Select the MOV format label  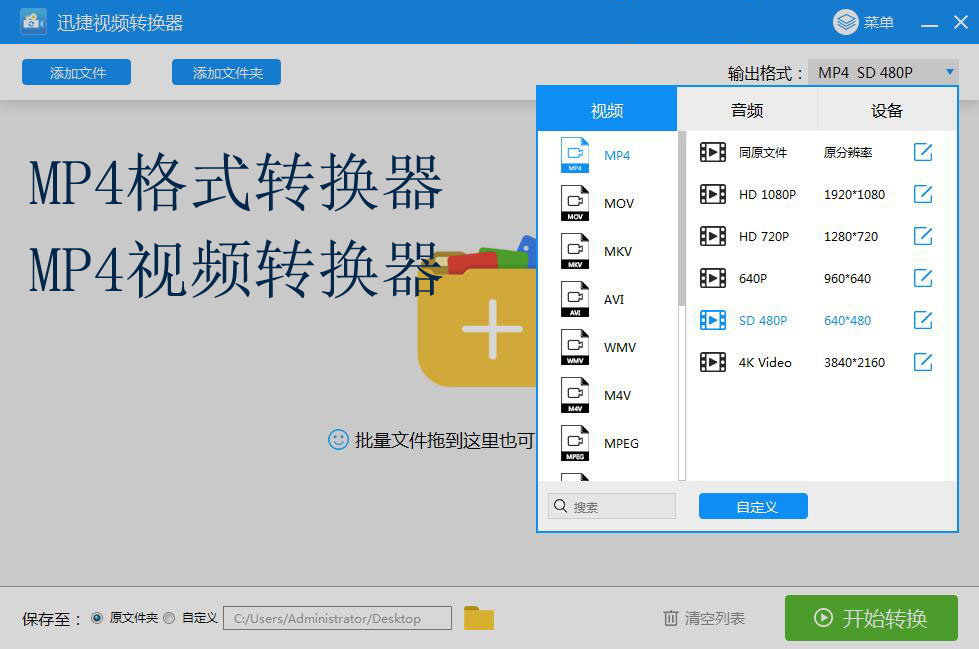coord(619,203)
